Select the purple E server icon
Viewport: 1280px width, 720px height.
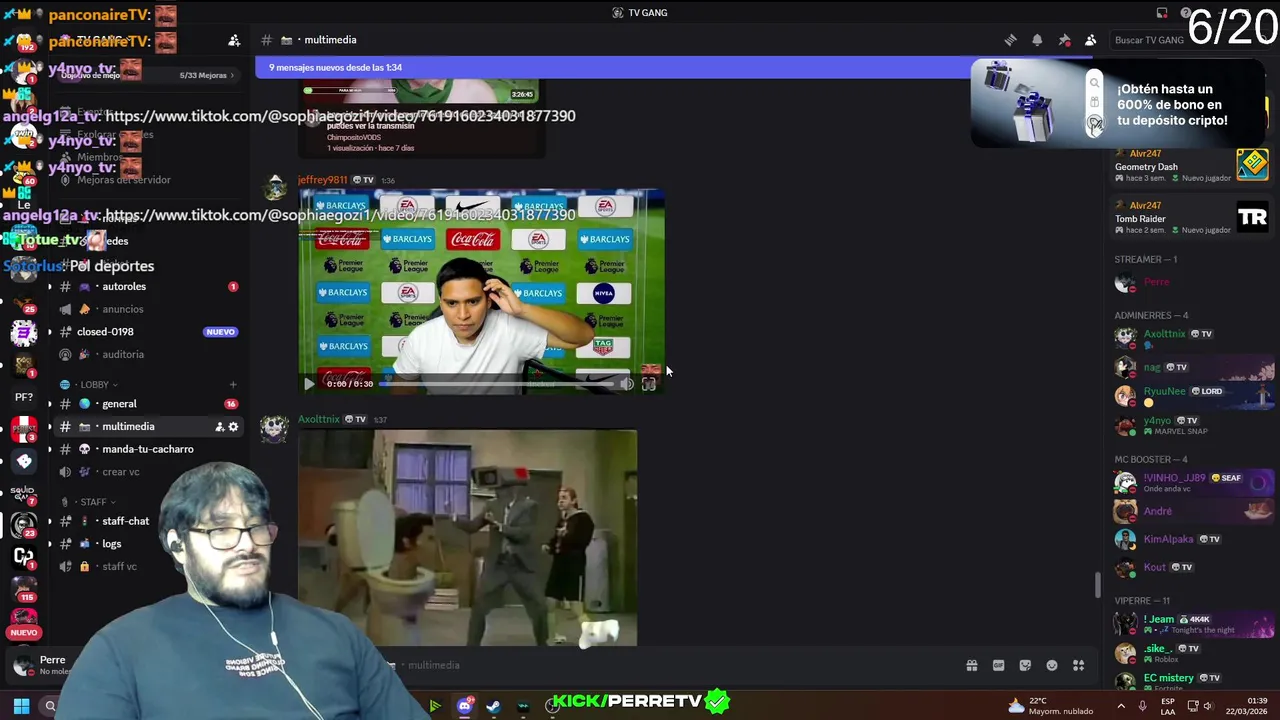tap(24, 333)
